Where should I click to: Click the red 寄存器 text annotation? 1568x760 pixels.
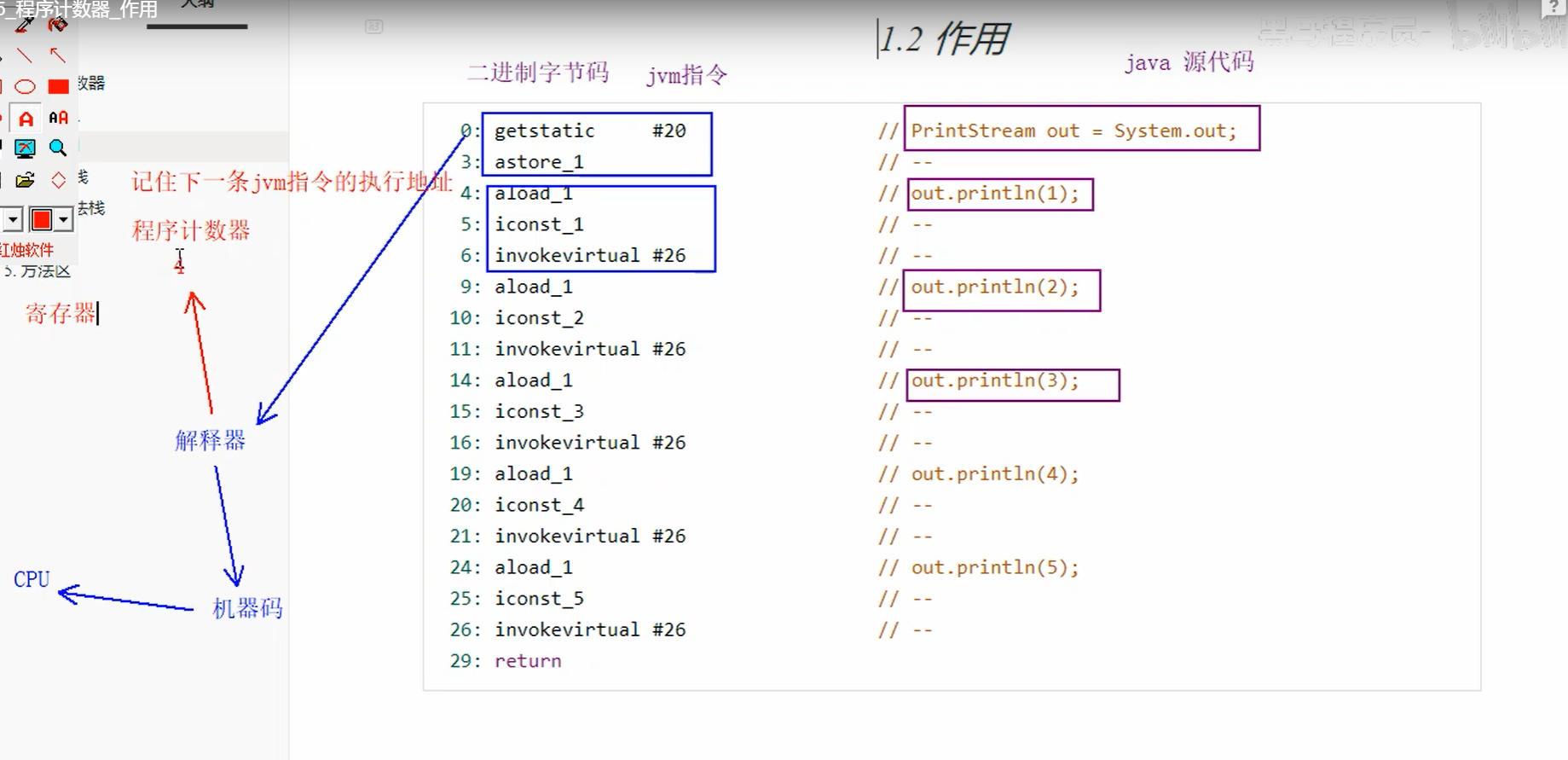pos(61,313)
